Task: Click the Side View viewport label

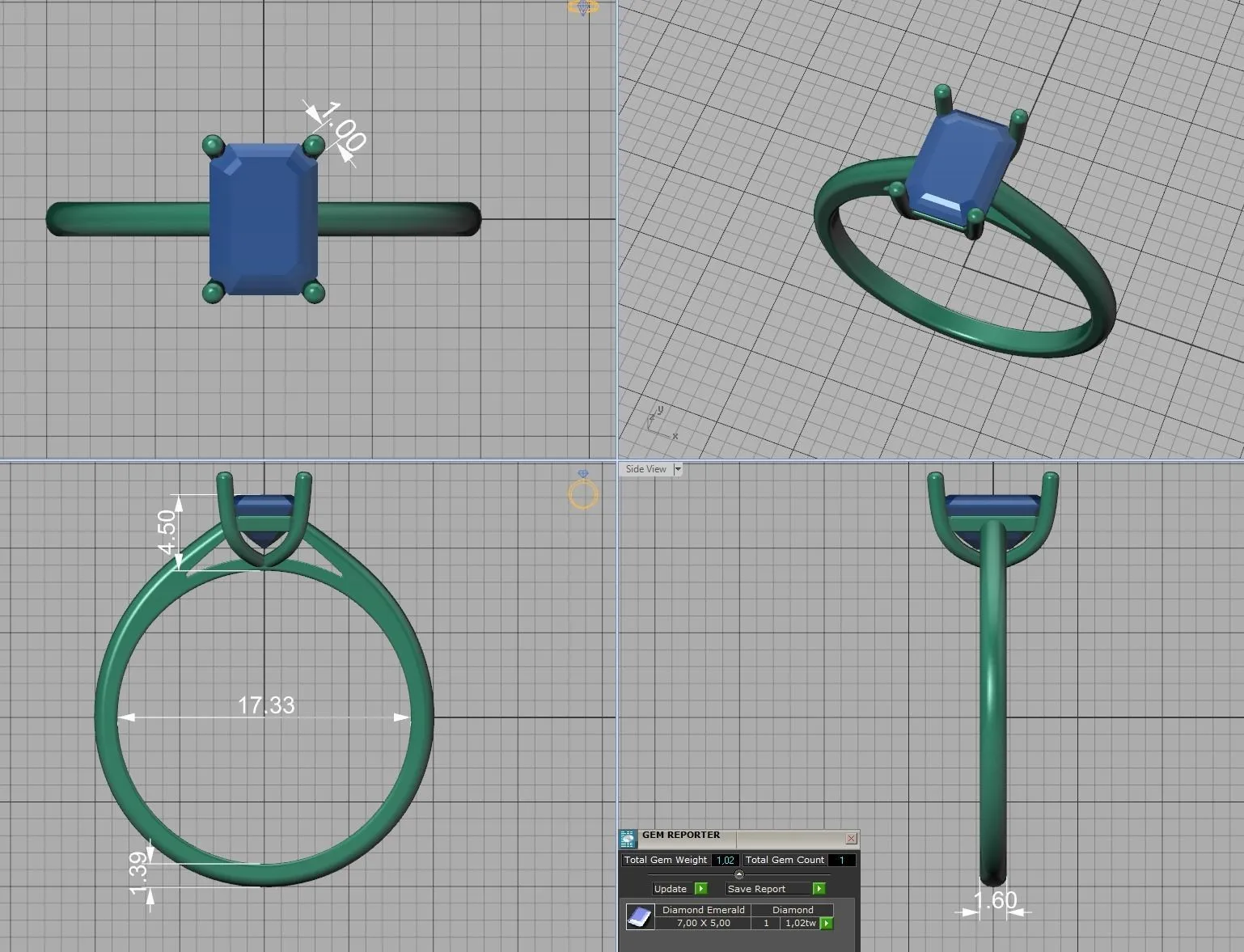Action: (645, 469)
